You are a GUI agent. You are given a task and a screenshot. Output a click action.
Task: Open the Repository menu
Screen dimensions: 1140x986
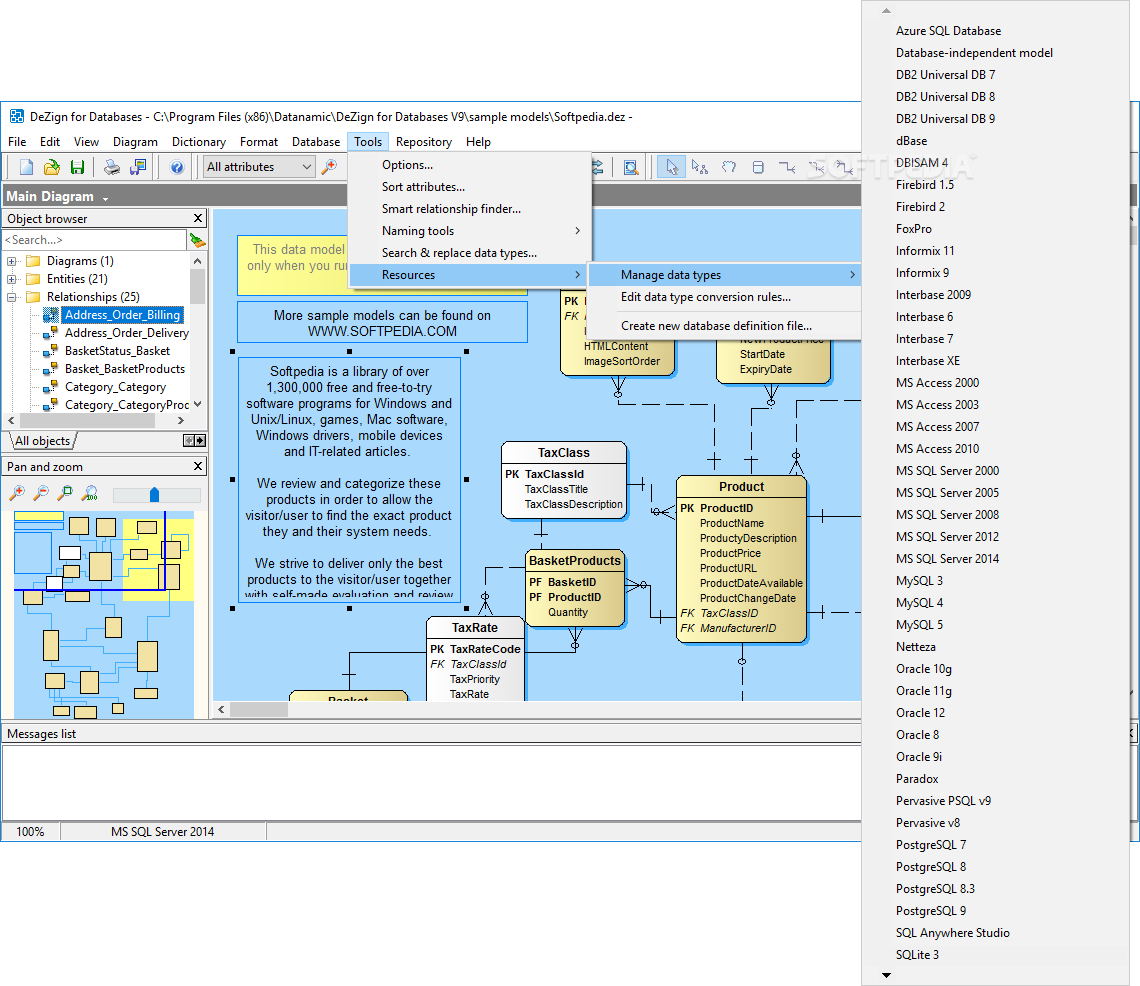coord(424,142)
